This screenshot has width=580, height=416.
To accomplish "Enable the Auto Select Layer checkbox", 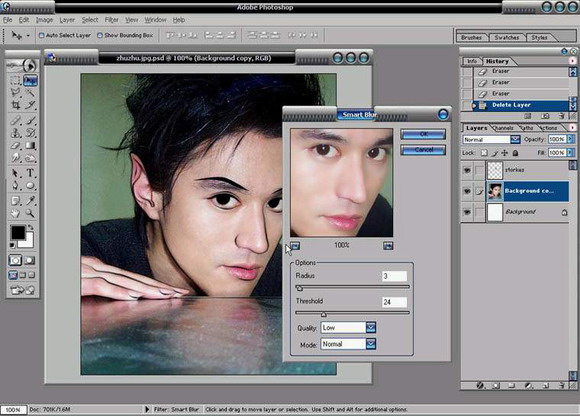I will pos(41,35).
